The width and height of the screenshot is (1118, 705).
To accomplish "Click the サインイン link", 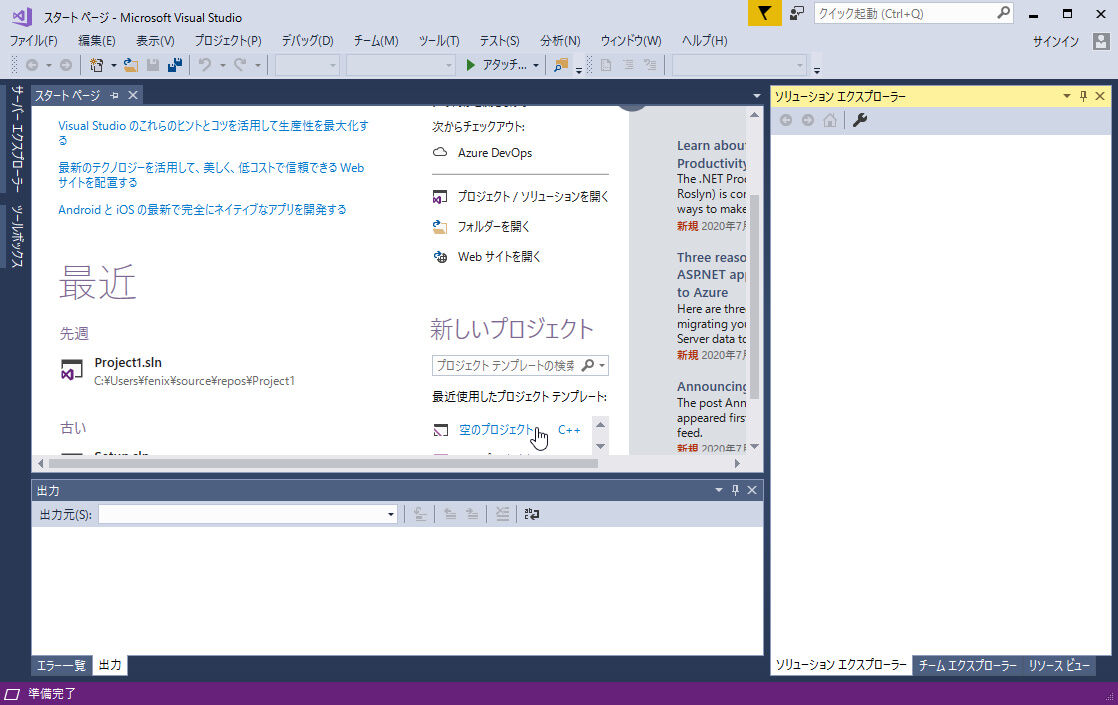I will [x=1055, y=42].
